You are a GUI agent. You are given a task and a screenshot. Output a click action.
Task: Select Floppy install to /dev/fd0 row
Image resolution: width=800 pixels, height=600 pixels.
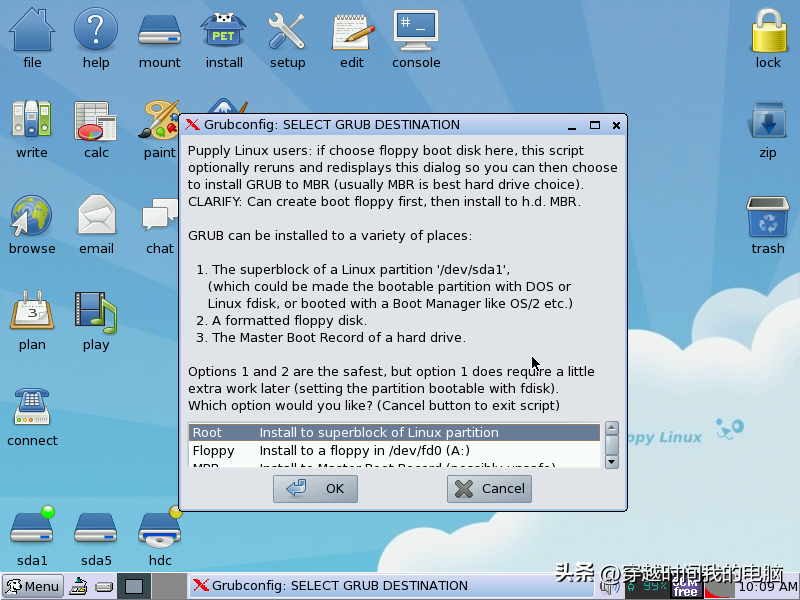pyautogui.click(x=394, y=451)
